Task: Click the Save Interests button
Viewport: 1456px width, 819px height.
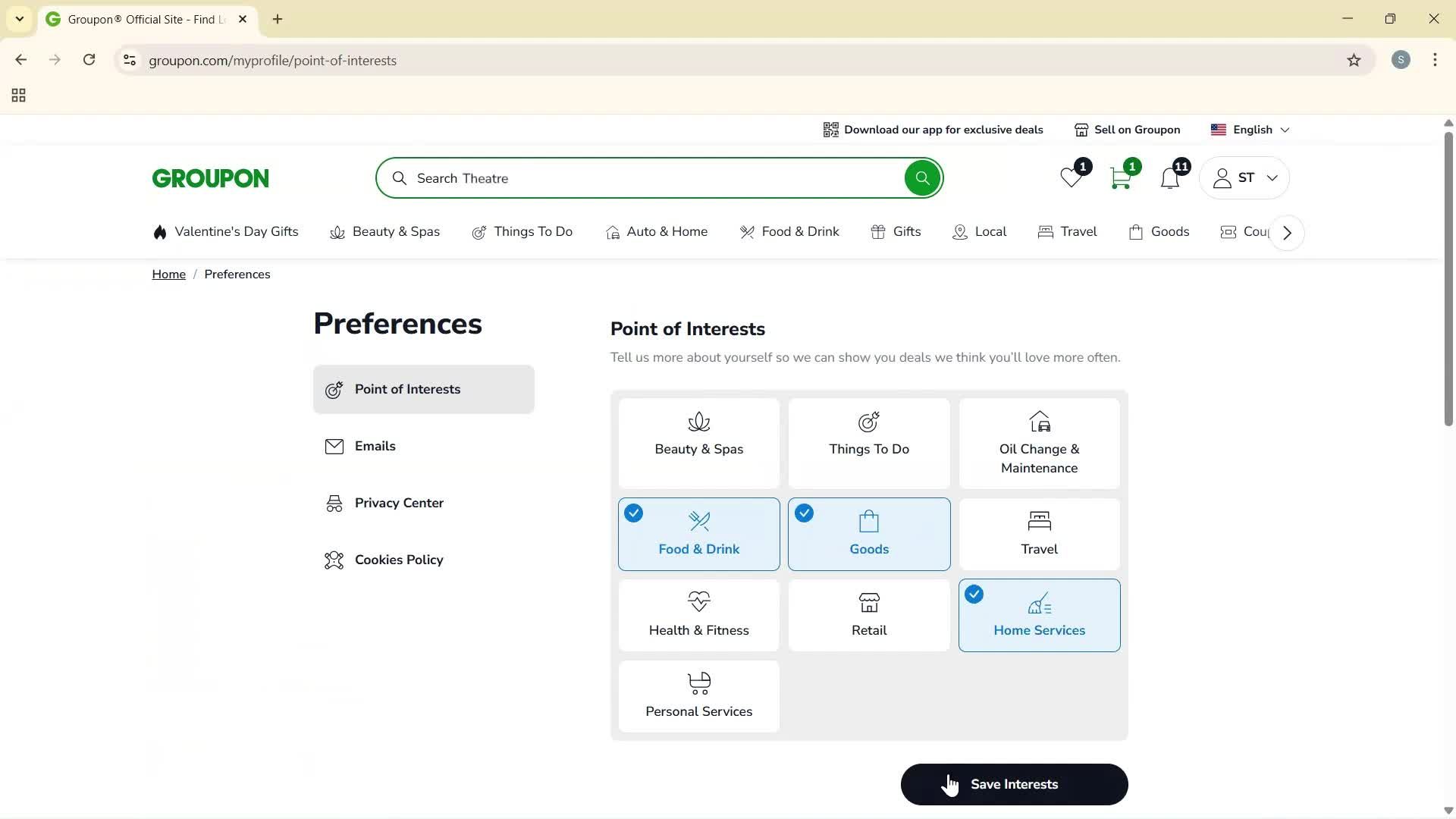Action: tap(1014, 784)
